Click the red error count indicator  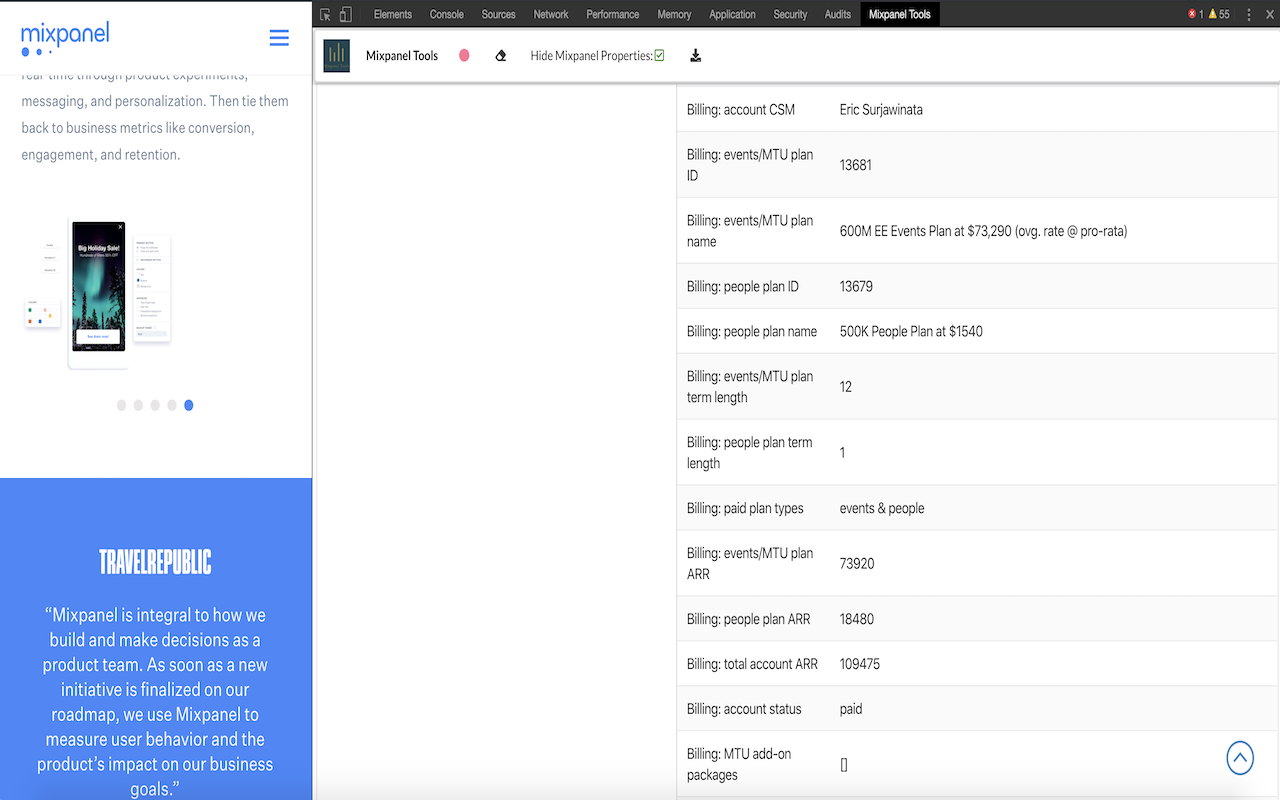[1195, 14]
